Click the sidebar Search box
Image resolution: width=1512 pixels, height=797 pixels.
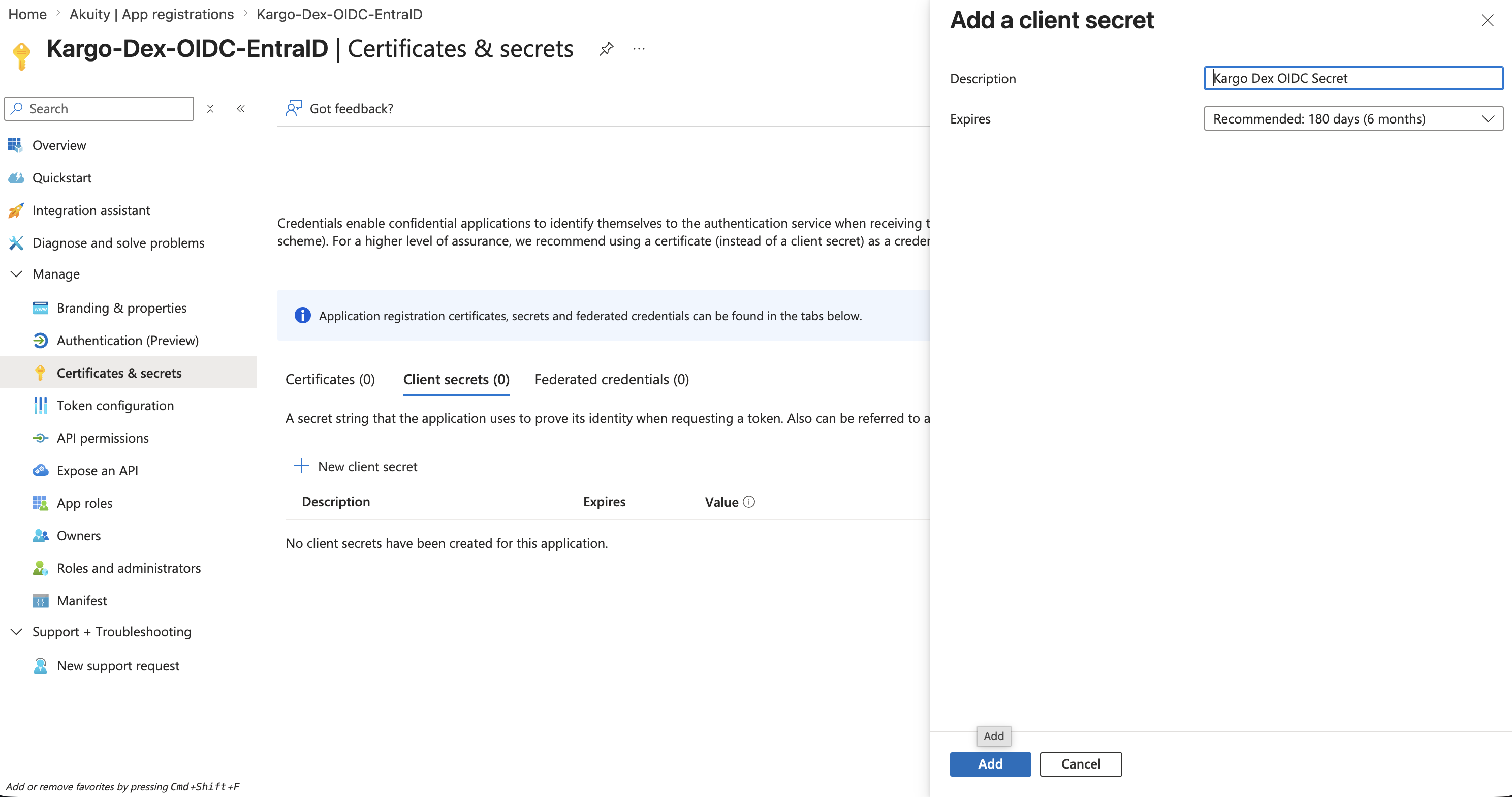(99, 109)
